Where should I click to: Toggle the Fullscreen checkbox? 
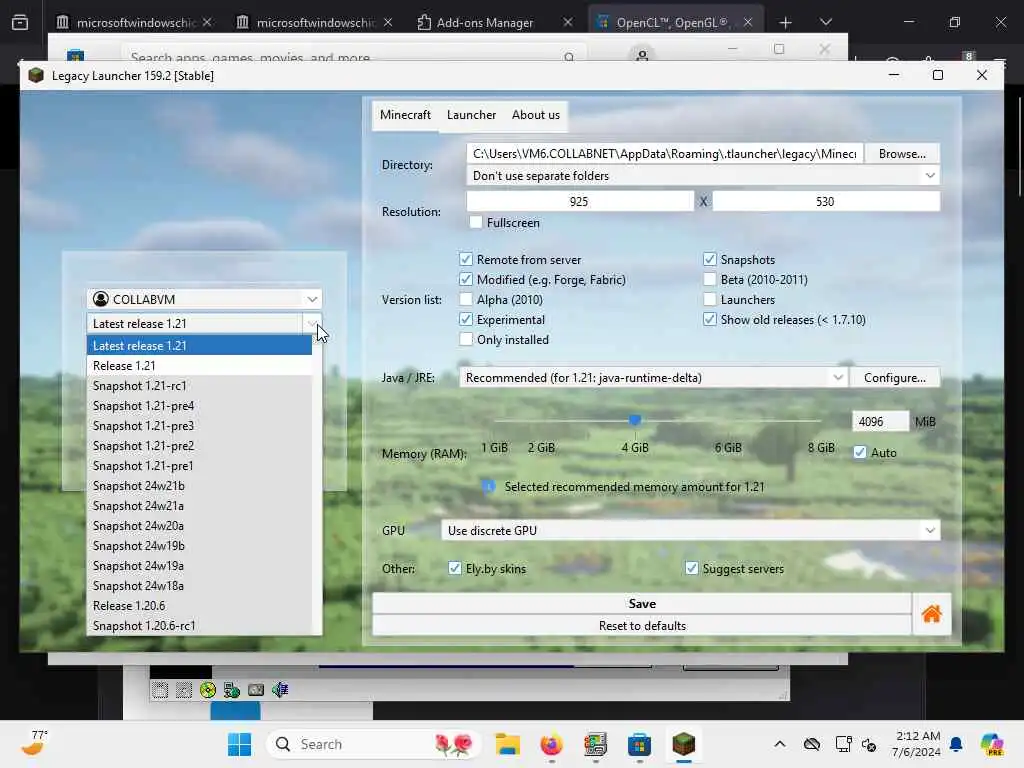[476, 223]
